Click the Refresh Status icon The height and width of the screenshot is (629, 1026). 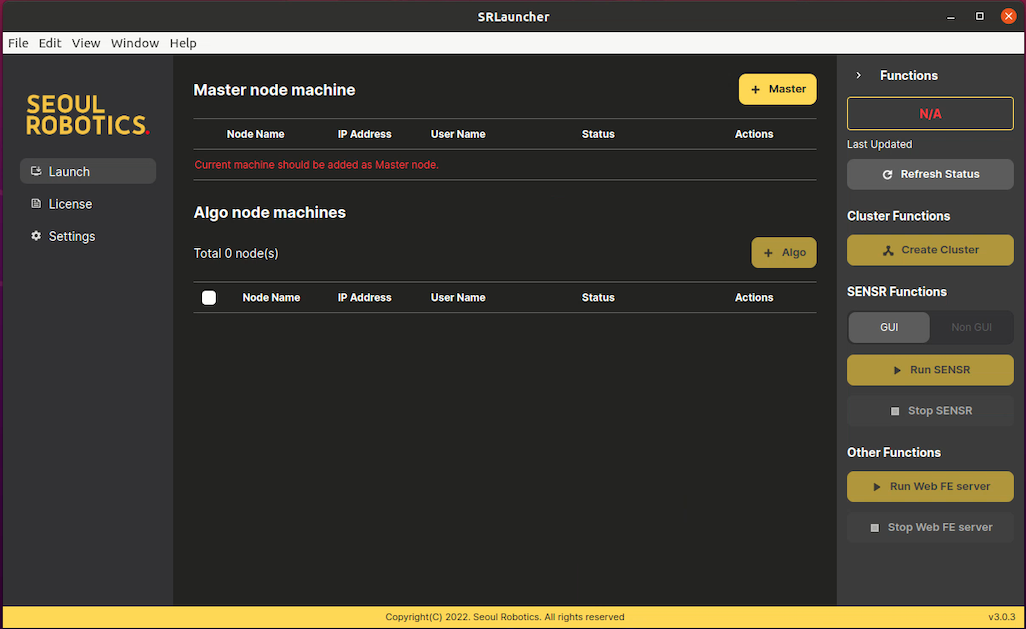[x=887, y=174]
